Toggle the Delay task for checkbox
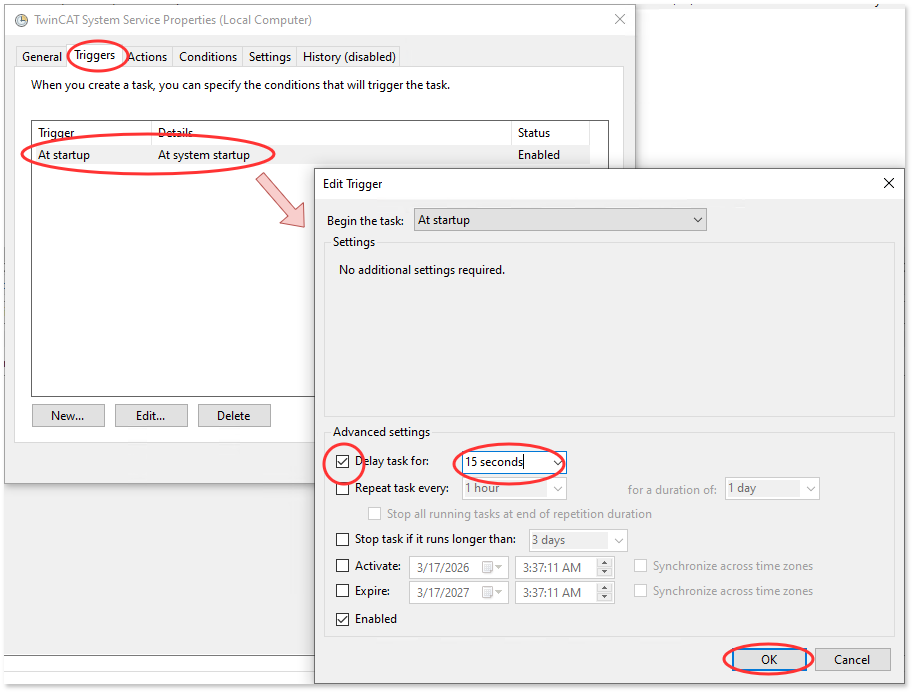 [x=344, y=462]
